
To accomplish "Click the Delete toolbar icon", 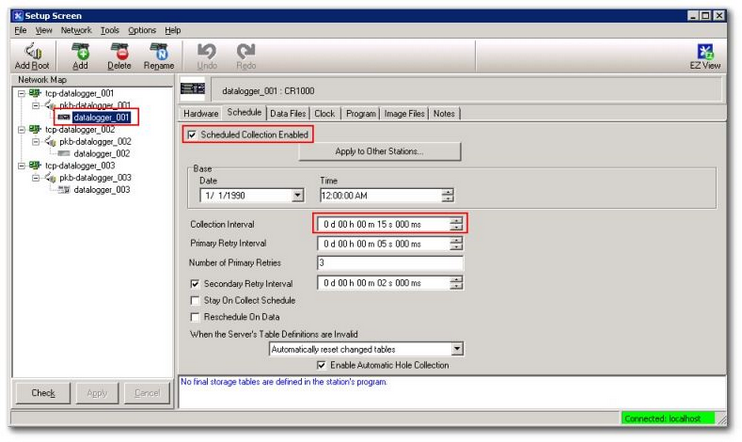I will click(119, 51).
